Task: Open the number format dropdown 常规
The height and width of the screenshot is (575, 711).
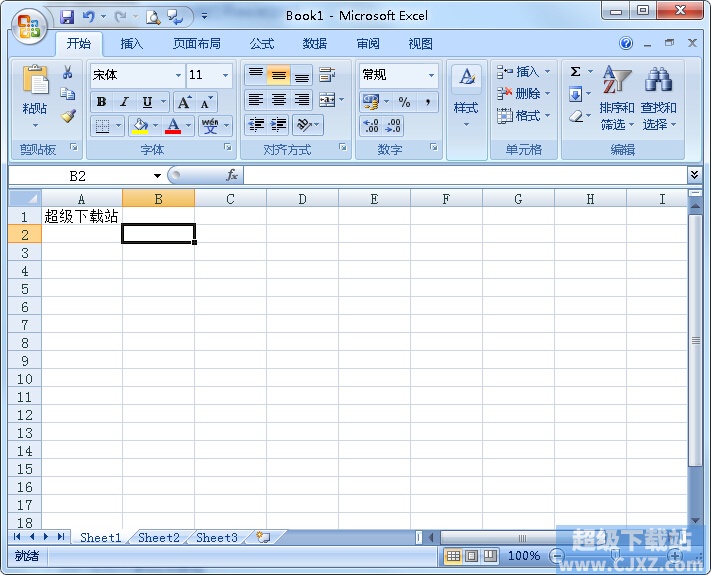Action: (x=431, y=75)
